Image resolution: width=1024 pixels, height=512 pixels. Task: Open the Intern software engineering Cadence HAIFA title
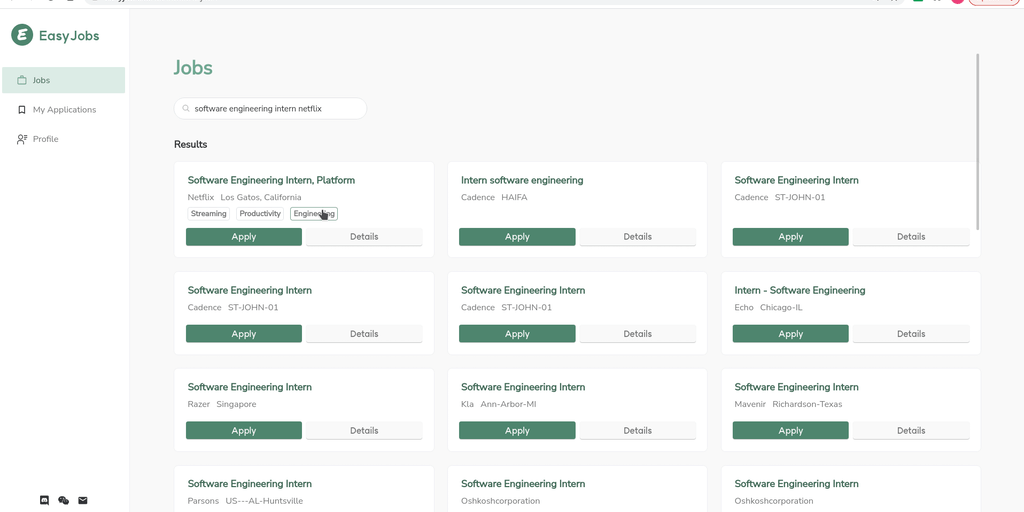[522, 181]
